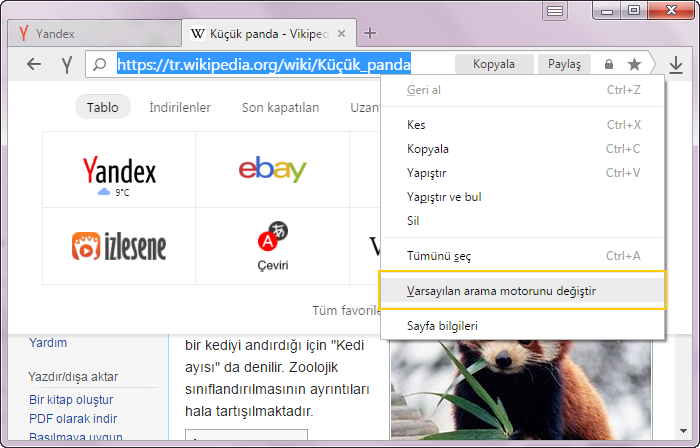Open the Son kapatılan section
This screenshot has height=448, width=700.
click(x=280, y=108)
